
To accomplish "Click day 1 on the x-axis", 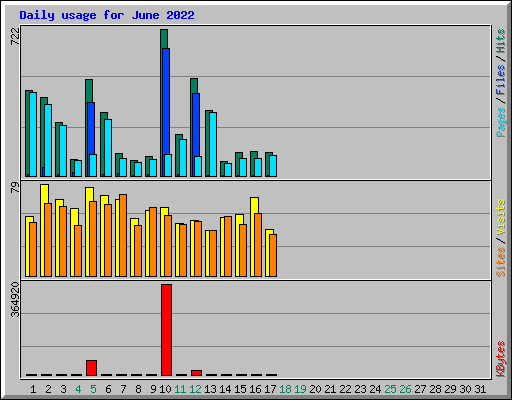I will click(33, 389).
